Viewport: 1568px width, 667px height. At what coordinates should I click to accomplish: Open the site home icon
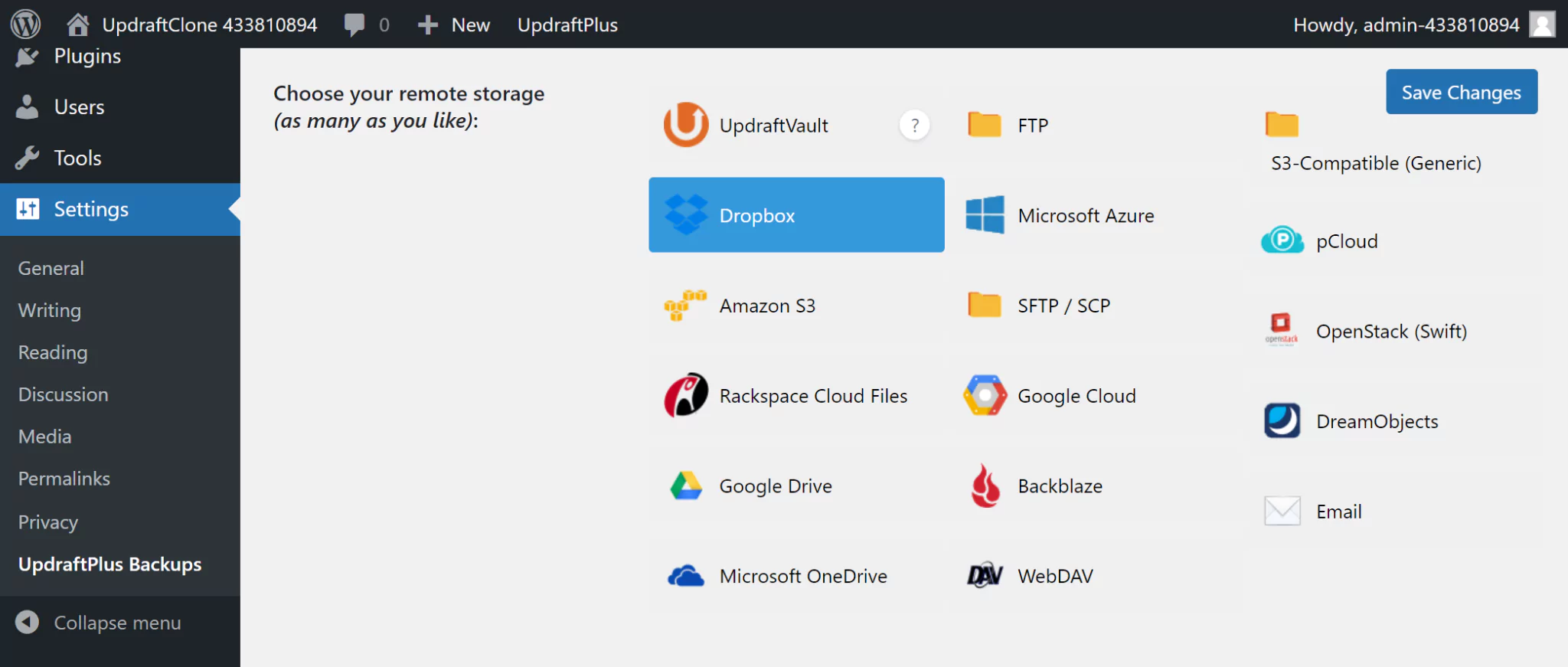[77, 25]
